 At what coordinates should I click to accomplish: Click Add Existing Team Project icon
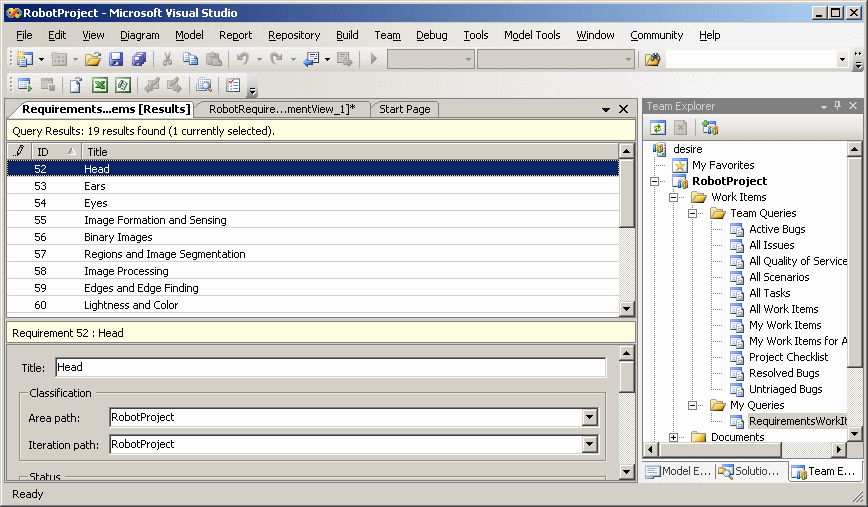pyautogui.click(x=710, y=128)
